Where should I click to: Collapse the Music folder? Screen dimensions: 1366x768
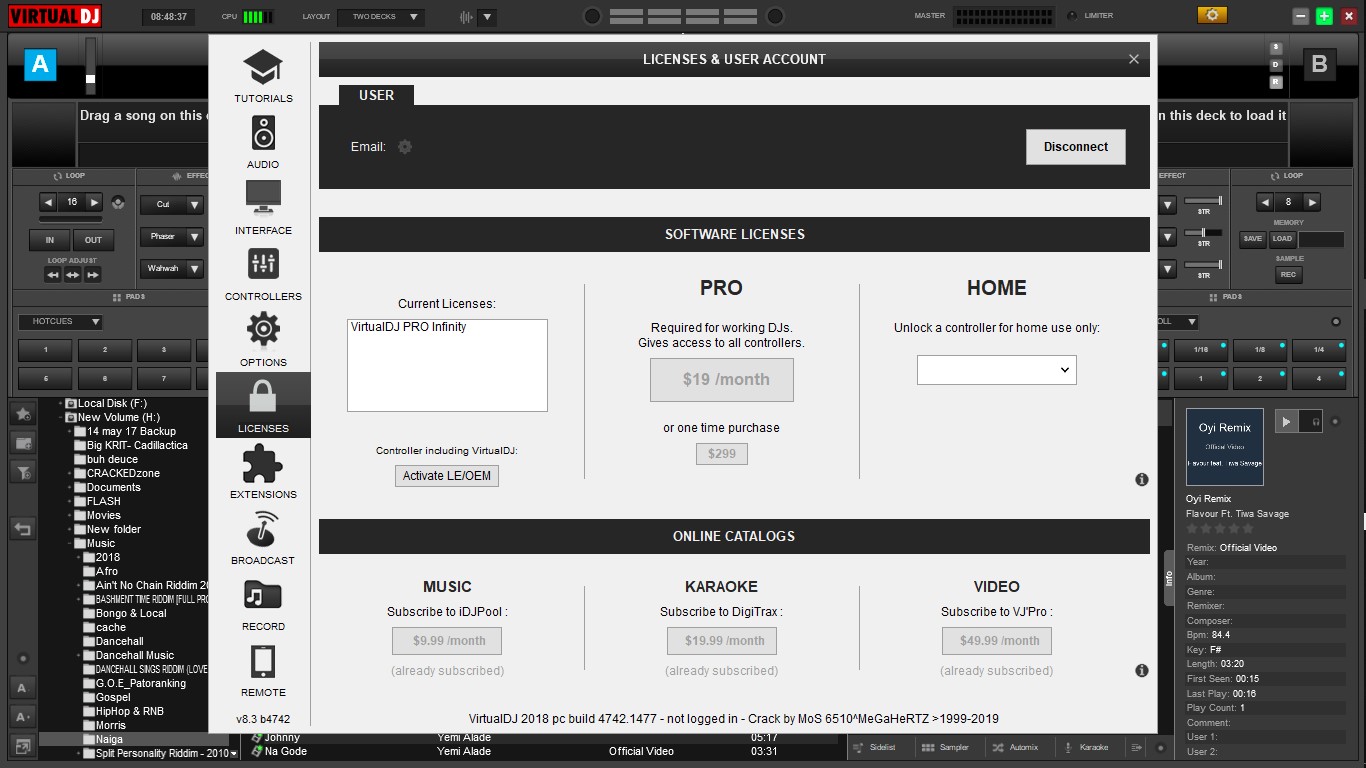click(71, 543)
